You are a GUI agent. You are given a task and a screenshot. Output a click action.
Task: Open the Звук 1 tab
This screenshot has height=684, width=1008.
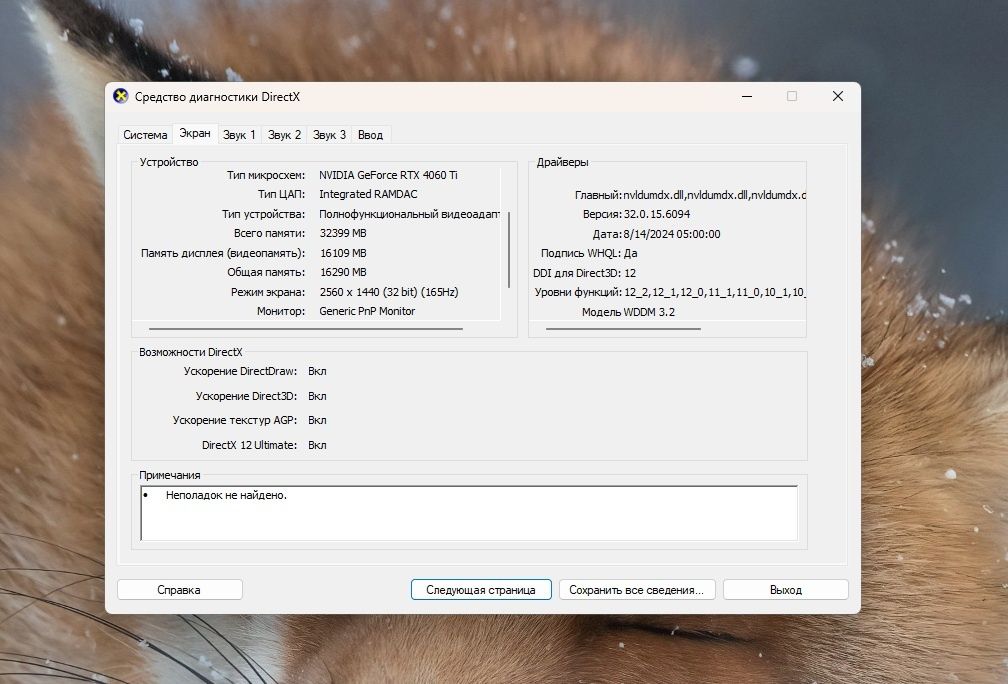[239, 135]
